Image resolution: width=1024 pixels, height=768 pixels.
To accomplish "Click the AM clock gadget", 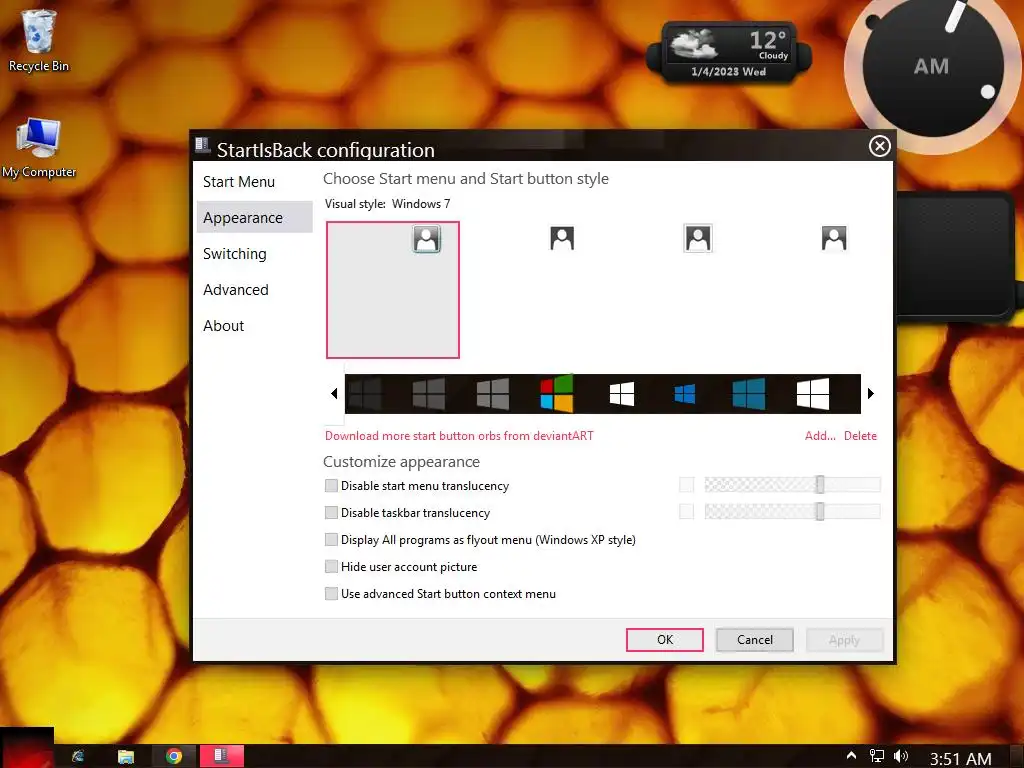I will tap(933, 67).
